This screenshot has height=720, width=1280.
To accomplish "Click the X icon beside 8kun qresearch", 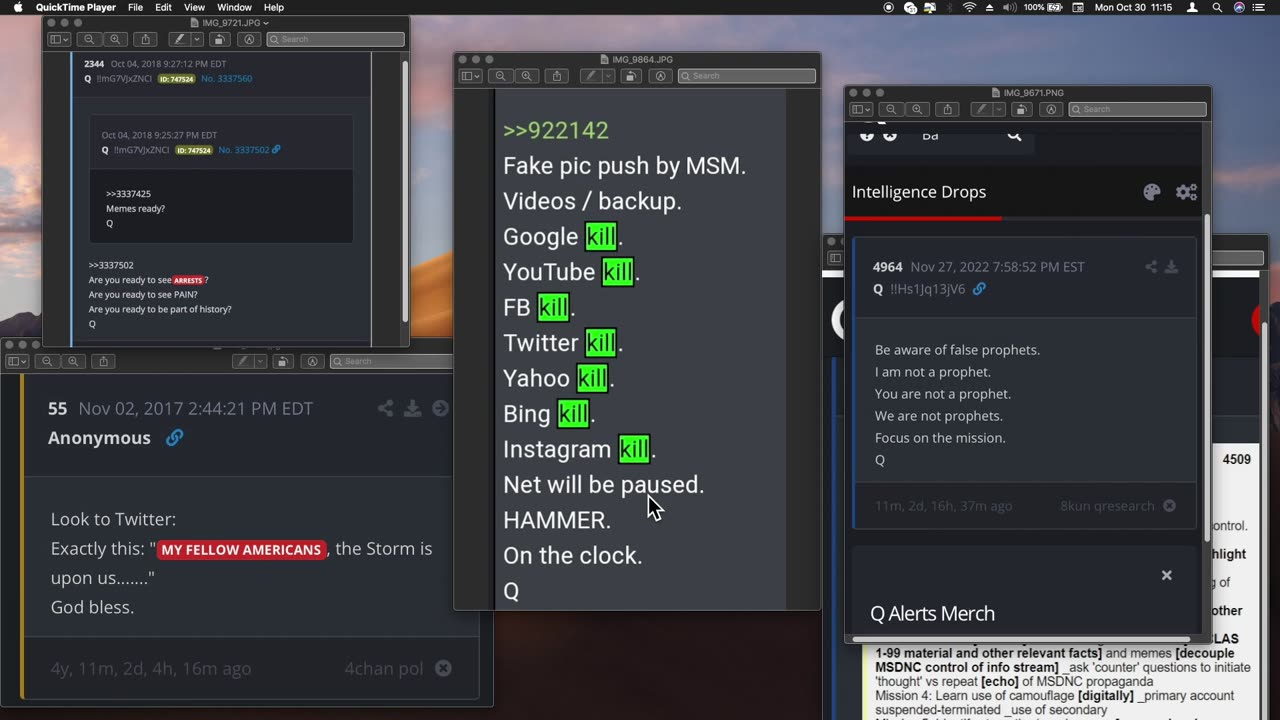I will click(1169, 506).
